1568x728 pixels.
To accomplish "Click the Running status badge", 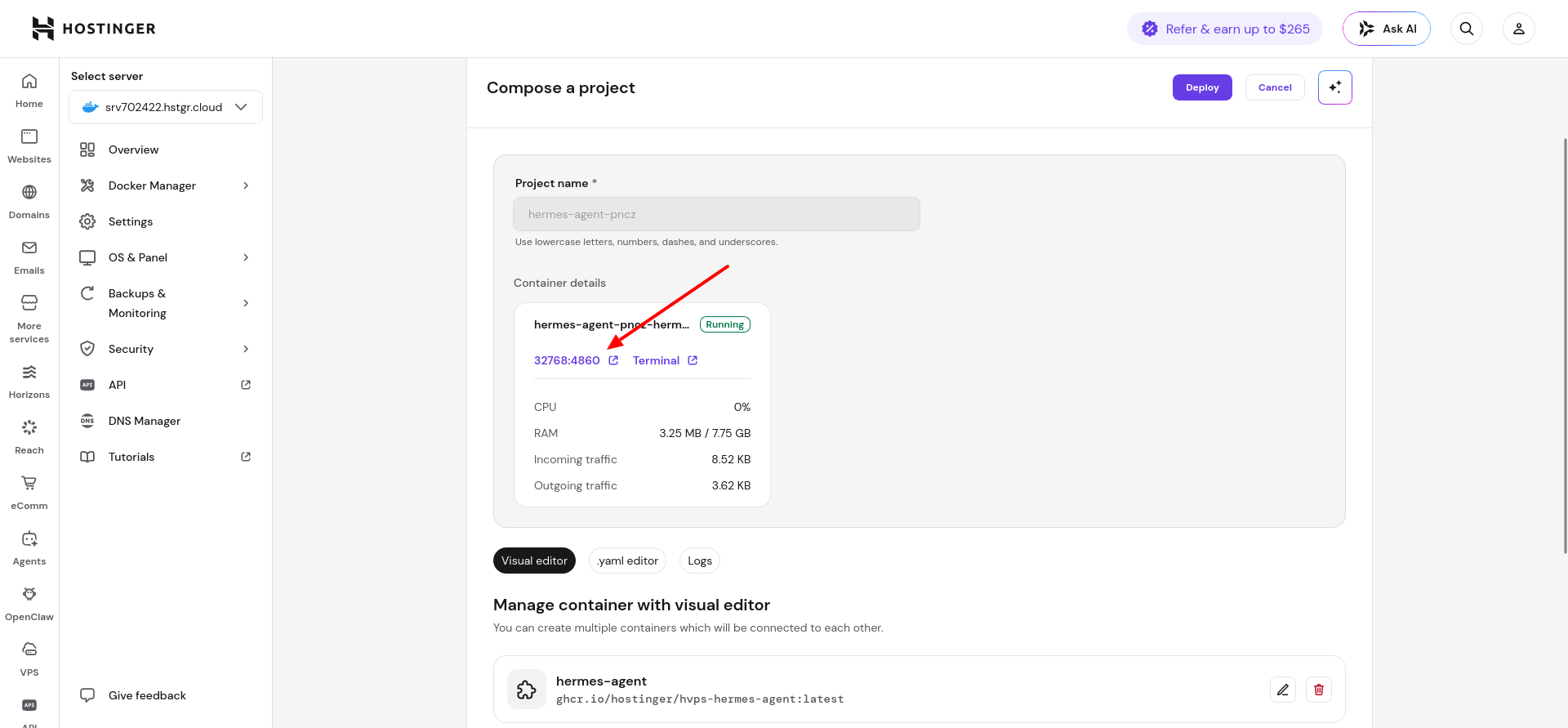I will tap(725, 324).
